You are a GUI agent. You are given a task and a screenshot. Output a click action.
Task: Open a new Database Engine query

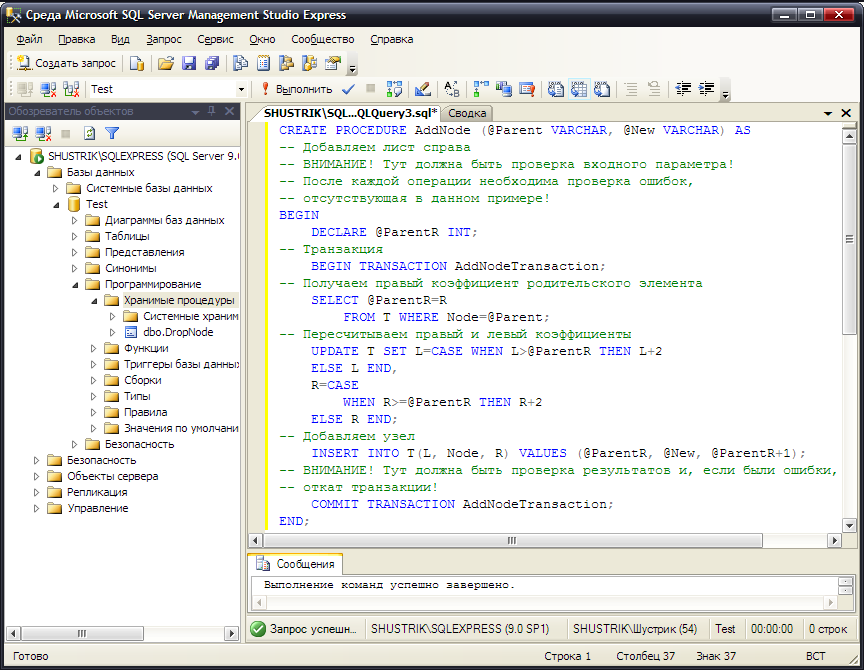tap(137, 63)
